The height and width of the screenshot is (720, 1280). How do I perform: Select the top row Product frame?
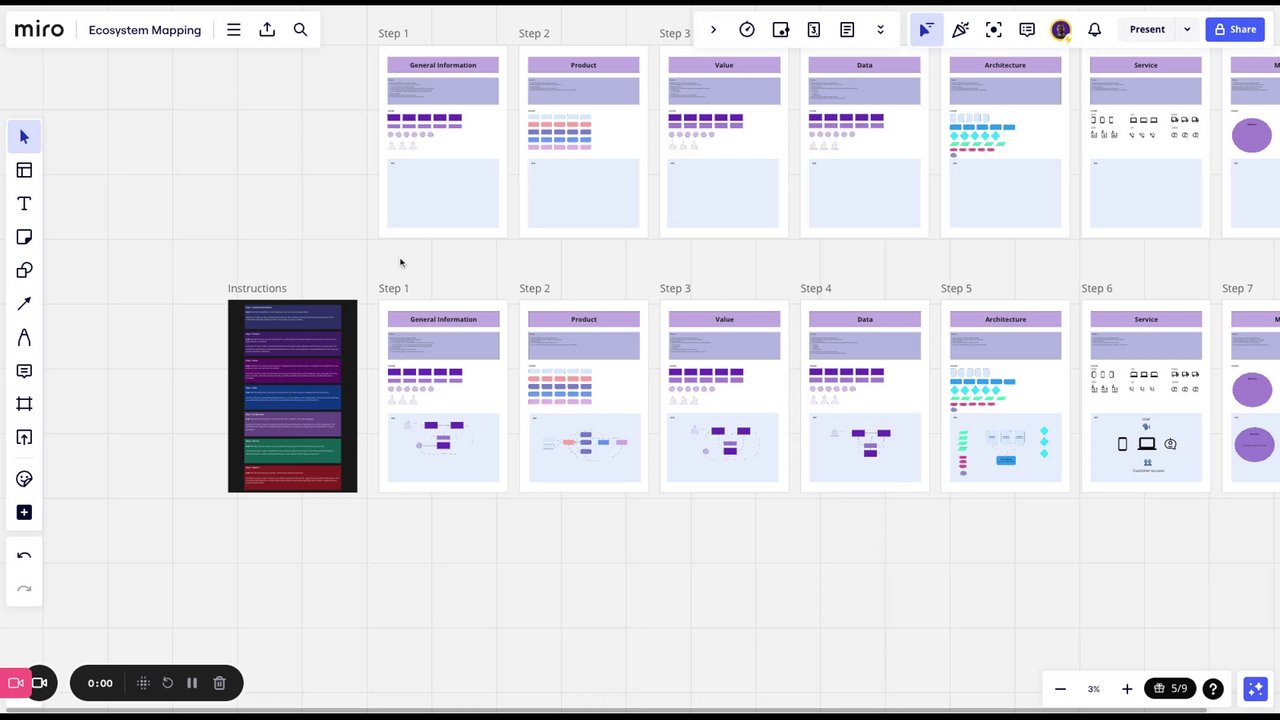pyautogui.click(x=583, y=141)
